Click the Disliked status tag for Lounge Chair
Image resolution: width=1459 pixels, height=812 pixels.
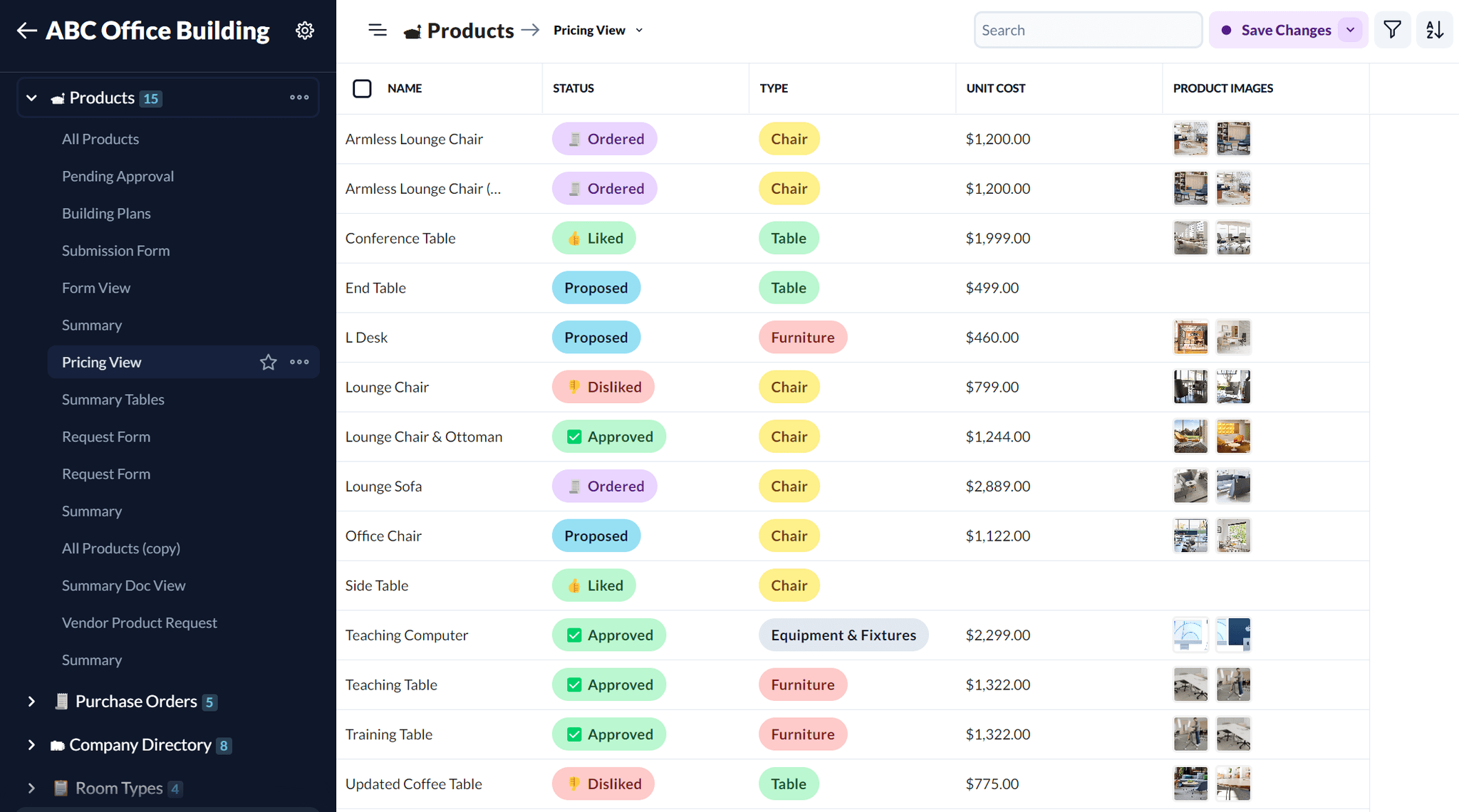pyautogui.click(x=603, y=387)
